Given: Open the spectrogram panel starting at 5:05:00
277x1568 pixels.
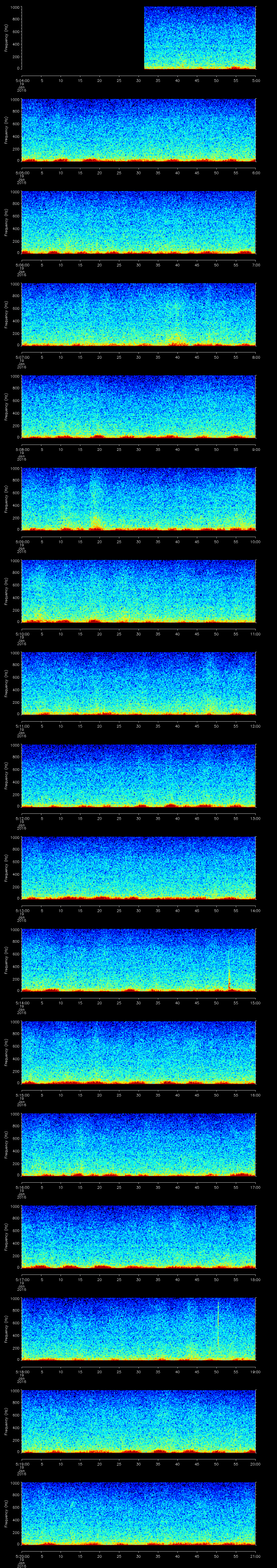Looking at the screenshot, I should [x=139, y=130].
